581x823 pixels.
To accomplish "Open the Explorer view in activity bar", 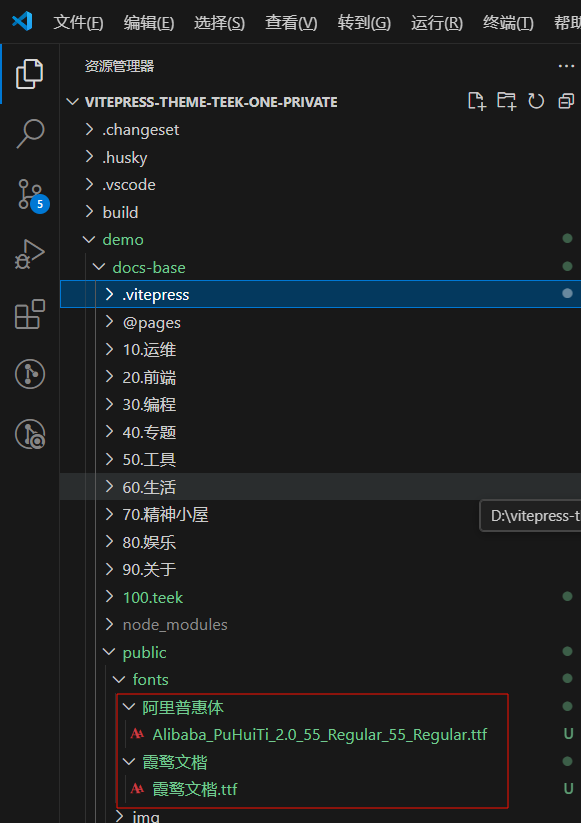I will 29,74.
